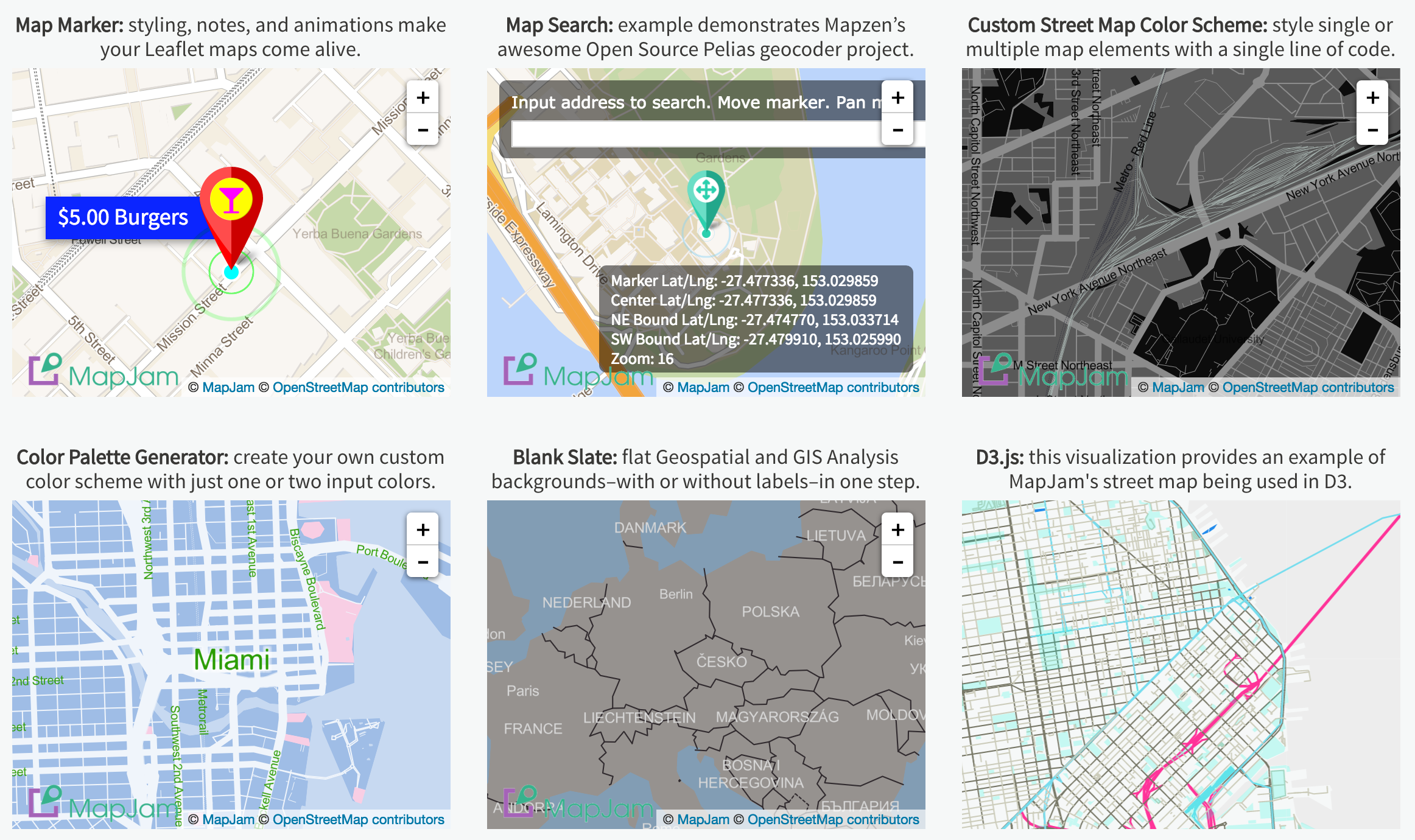Click the MapJam logo on Map Marker map
The image size is (1415, 840).
click(104, 371)
